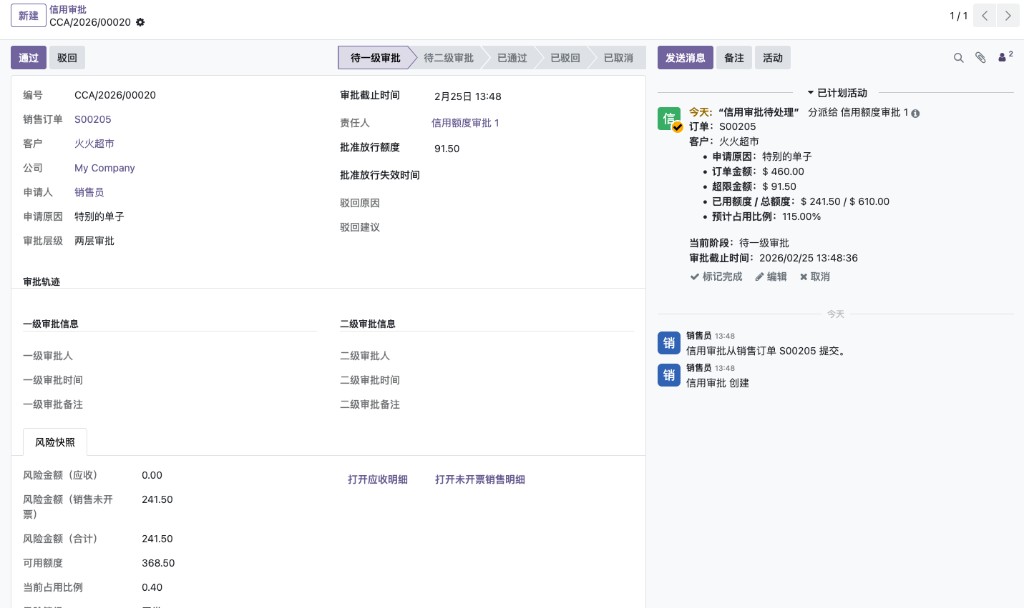Image resolution: width=1024 pixels, height=608 pixels.
Task: Click the empty 批准放行失效时间 field
Action: pos(532,175)
